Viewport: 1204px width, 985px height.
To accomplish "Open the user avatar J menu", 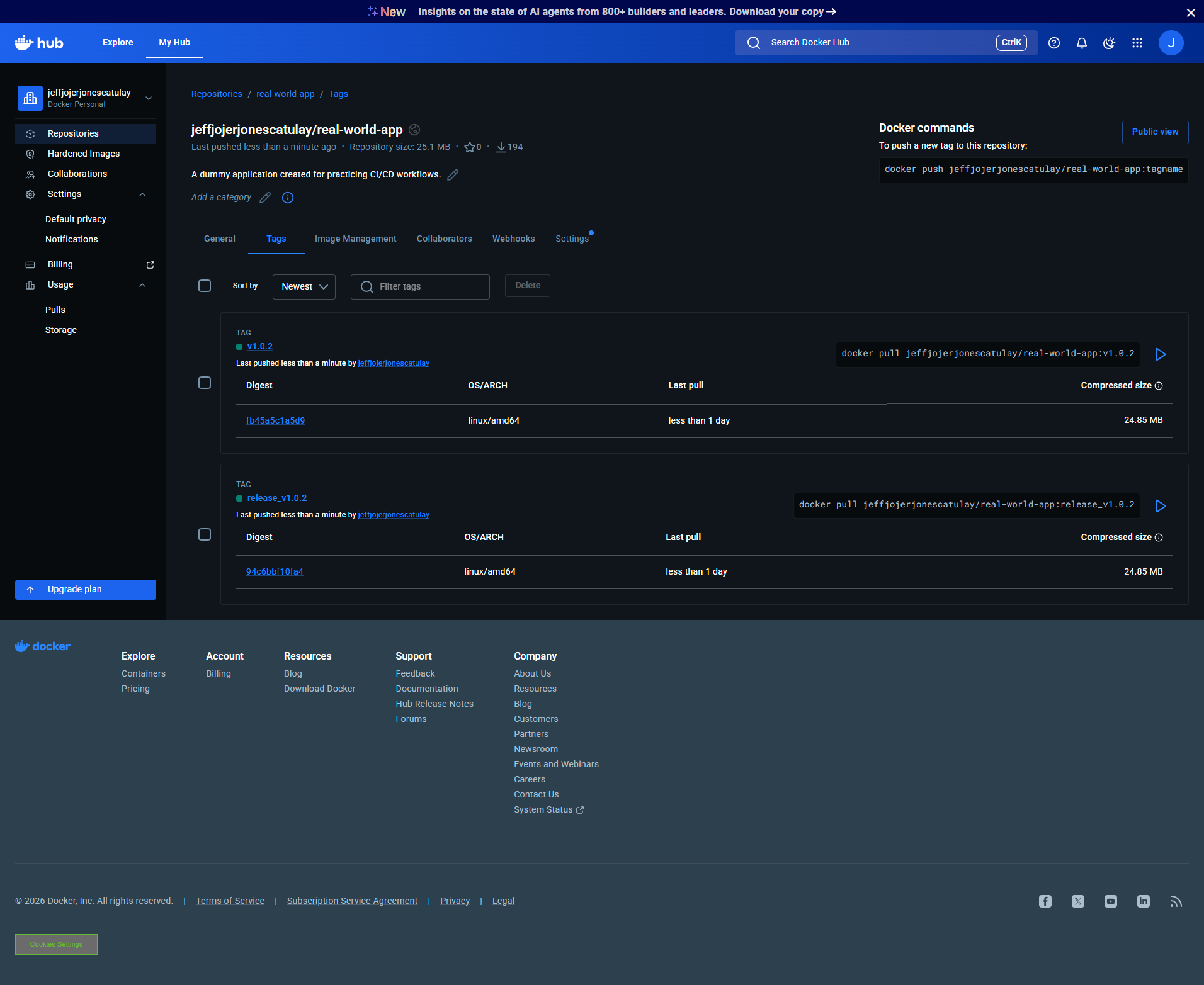I will click(x=1171, y=43).
